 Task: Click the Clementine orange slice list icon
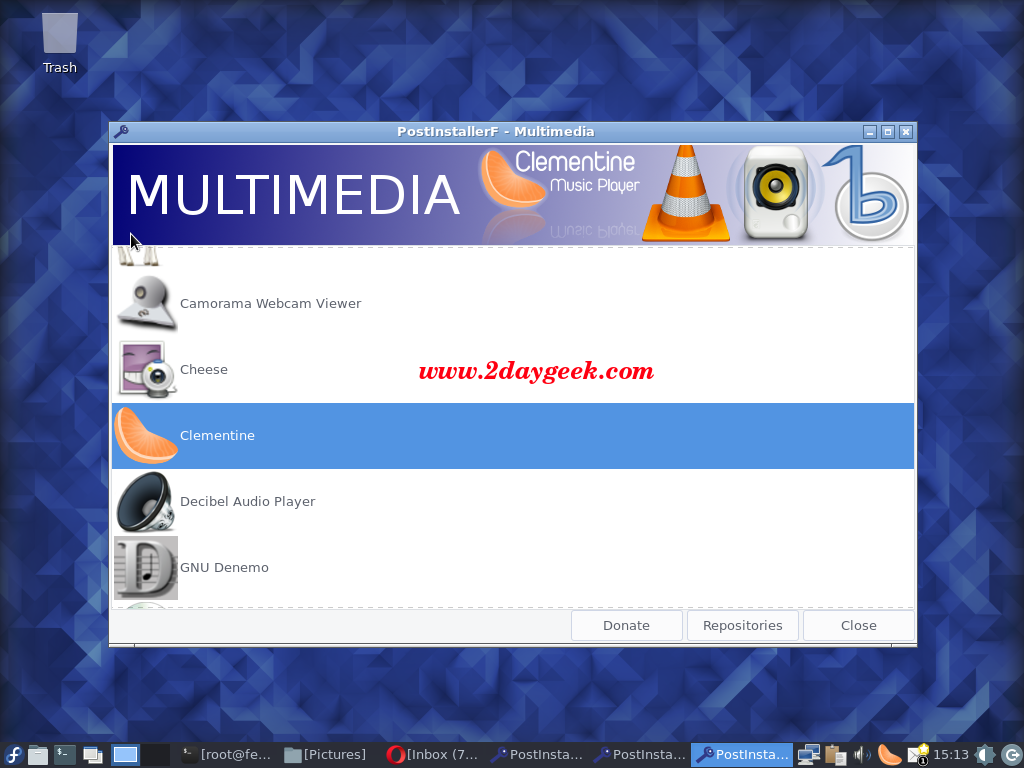coord(146,436)
